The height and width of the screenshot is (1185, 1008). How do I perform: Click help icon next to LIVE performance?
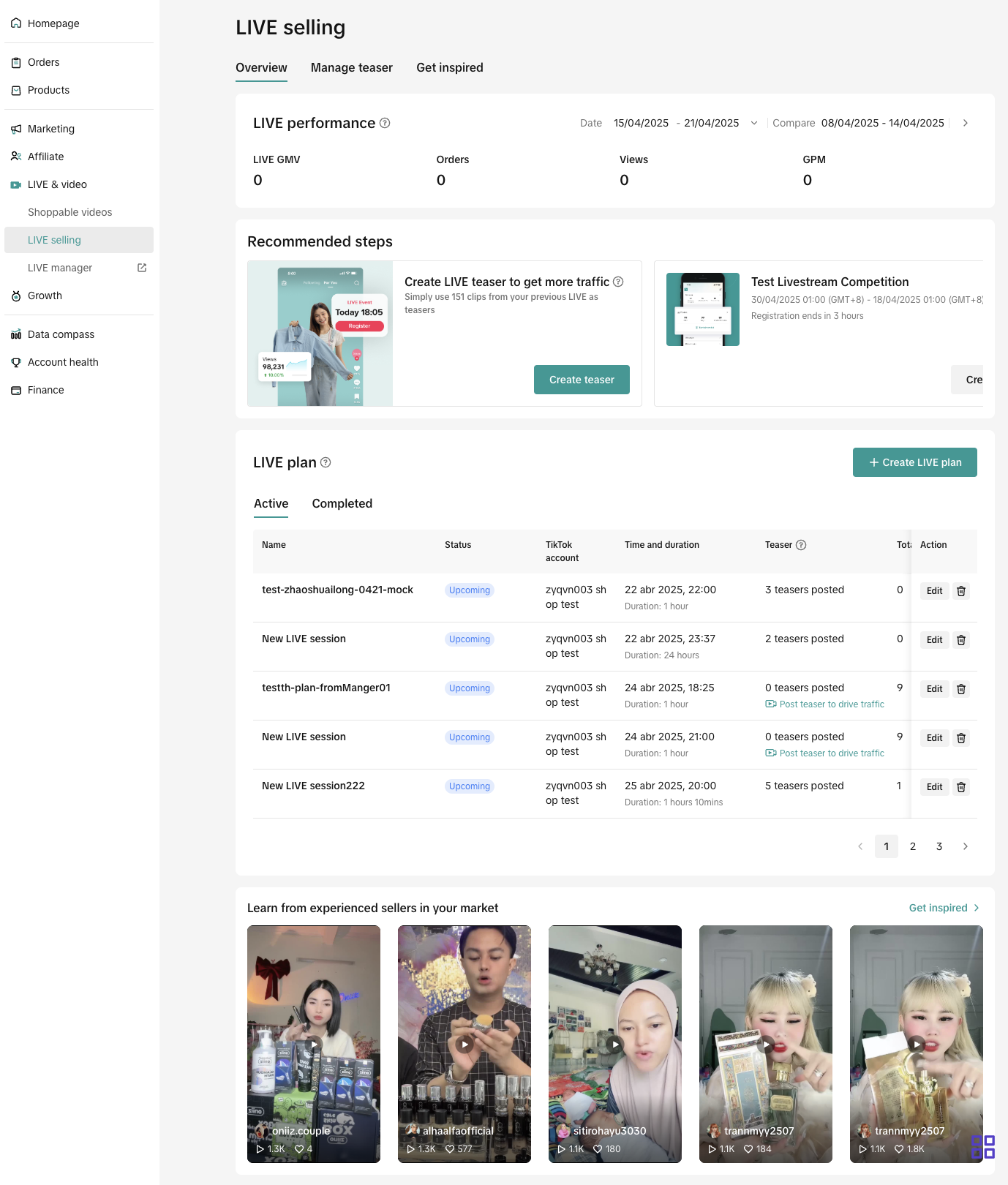coord(385,123)
